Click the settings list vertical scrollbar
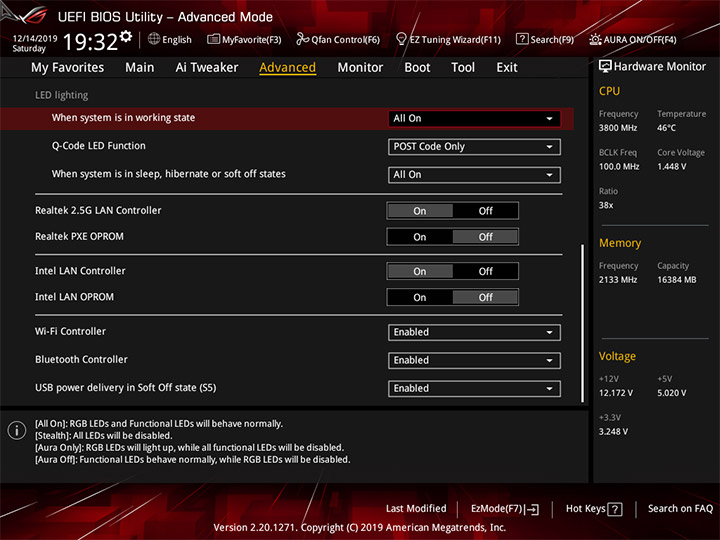 click(x=583, y=323)
